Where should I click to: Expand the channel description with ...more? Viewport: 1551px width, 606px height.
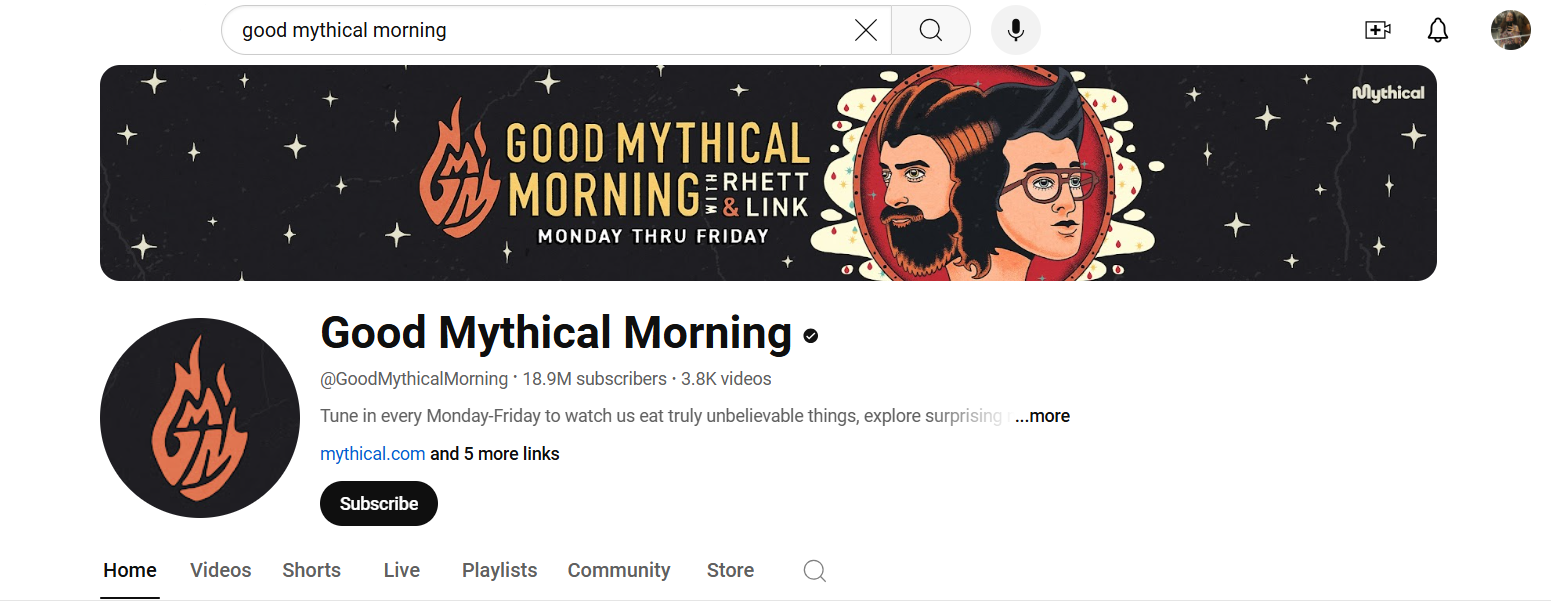pyautogui.click(x=1044, y=415)
